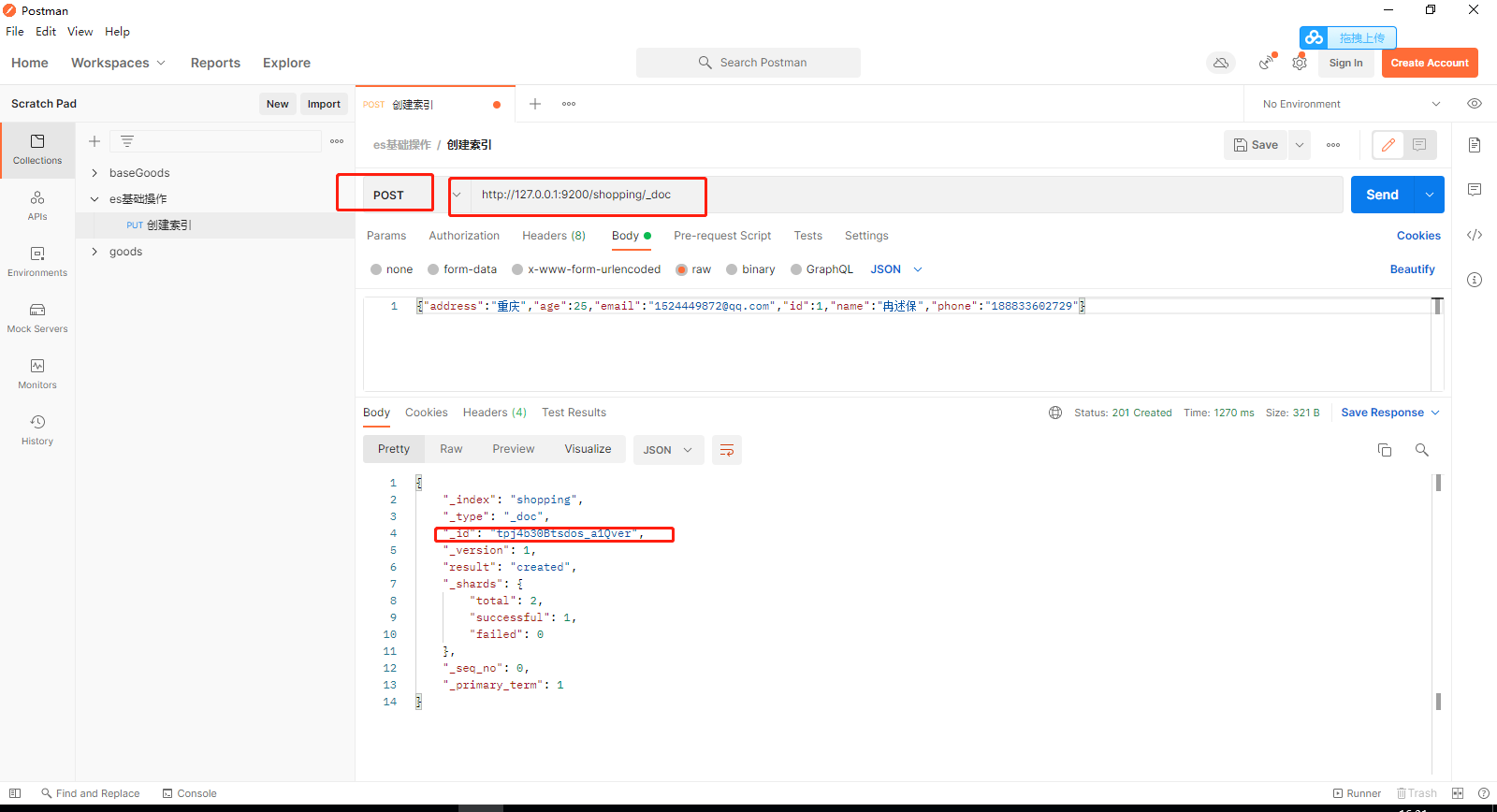Click the plus icon to create collection
The height and width of the screenshot is (812, 1497).
[x=94, y=141]
